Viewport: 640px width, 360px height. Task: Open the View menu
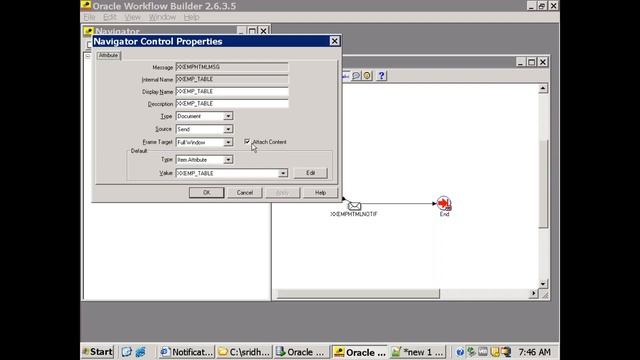point(133,17)
